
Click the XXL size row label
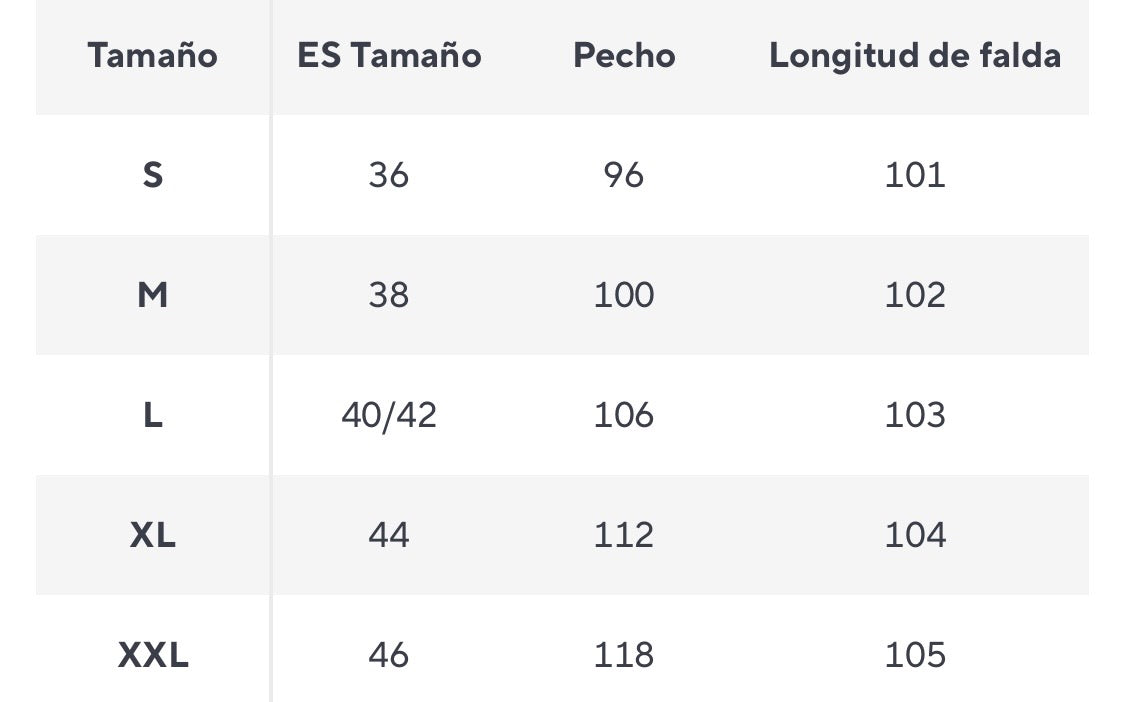tap(152, 655)
